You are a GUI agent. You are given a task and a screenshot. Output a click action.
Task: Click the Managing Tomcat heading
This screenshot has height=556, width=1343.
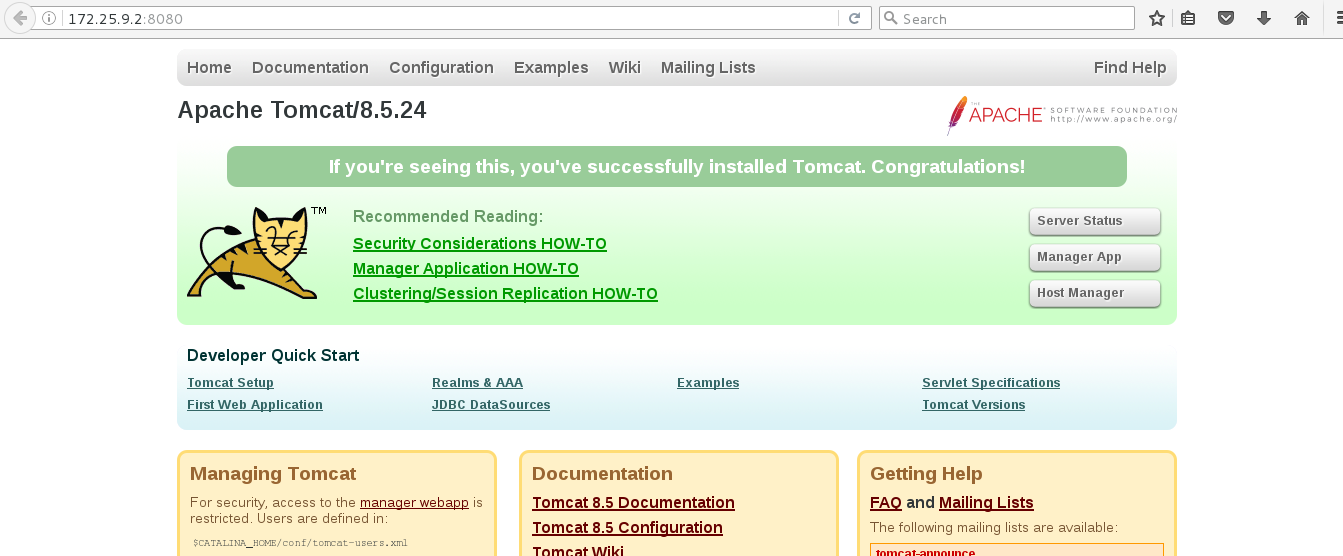[273, 474]
